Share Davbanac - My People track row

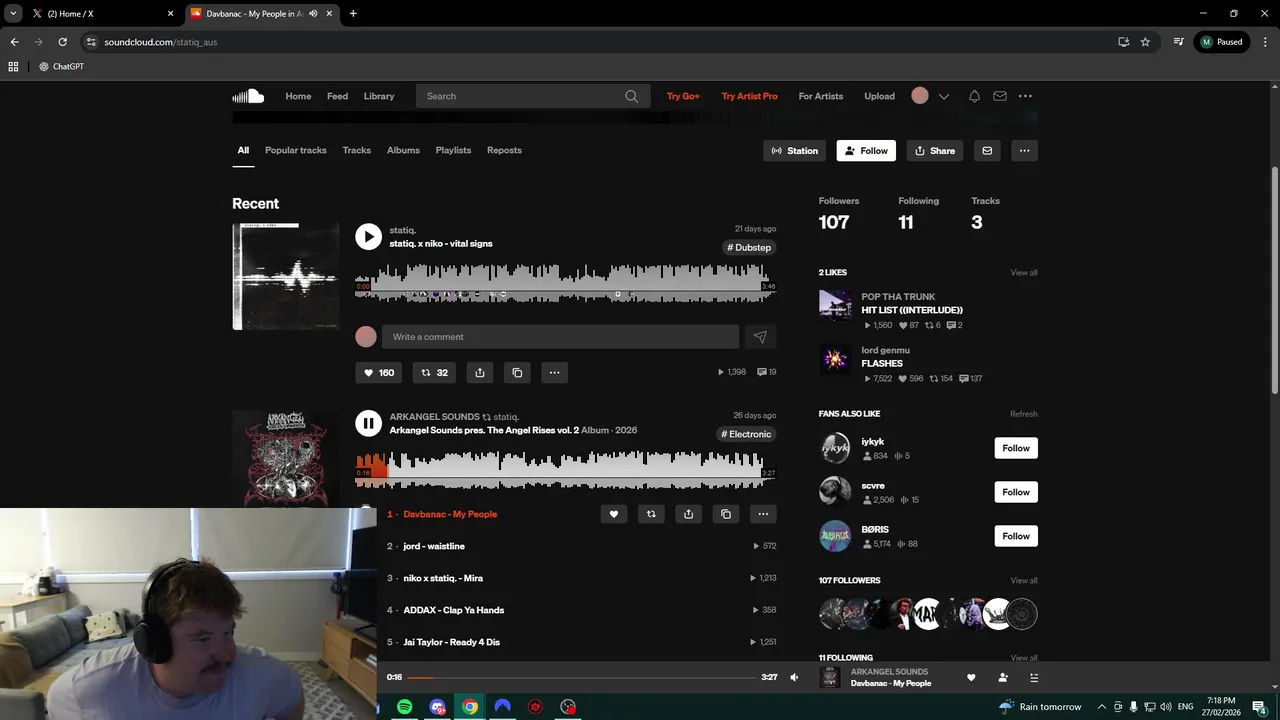[688, 514]
